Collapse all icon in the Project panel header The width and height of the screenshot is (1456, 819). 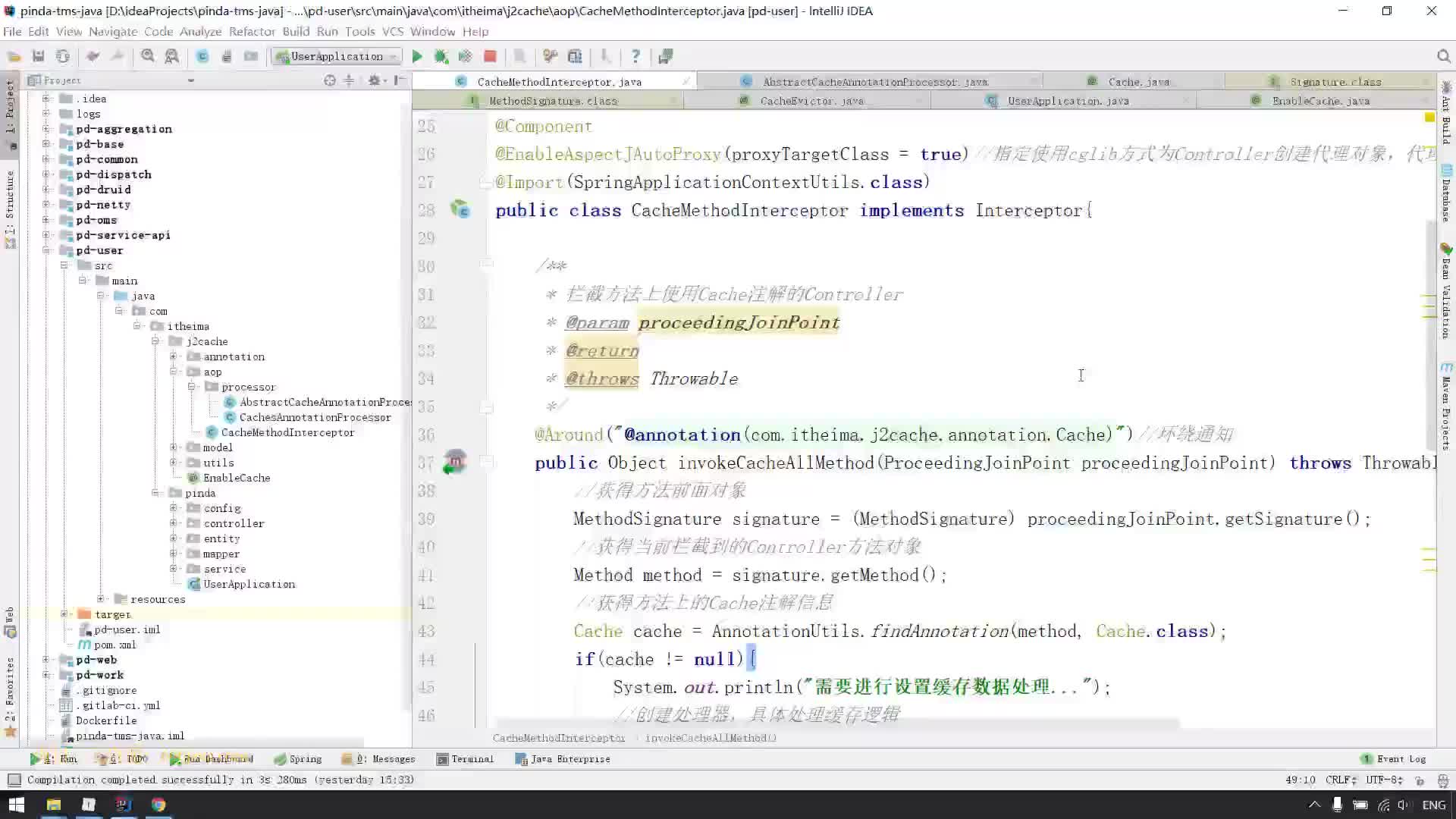pyautogui.click(x=349, y=80)
